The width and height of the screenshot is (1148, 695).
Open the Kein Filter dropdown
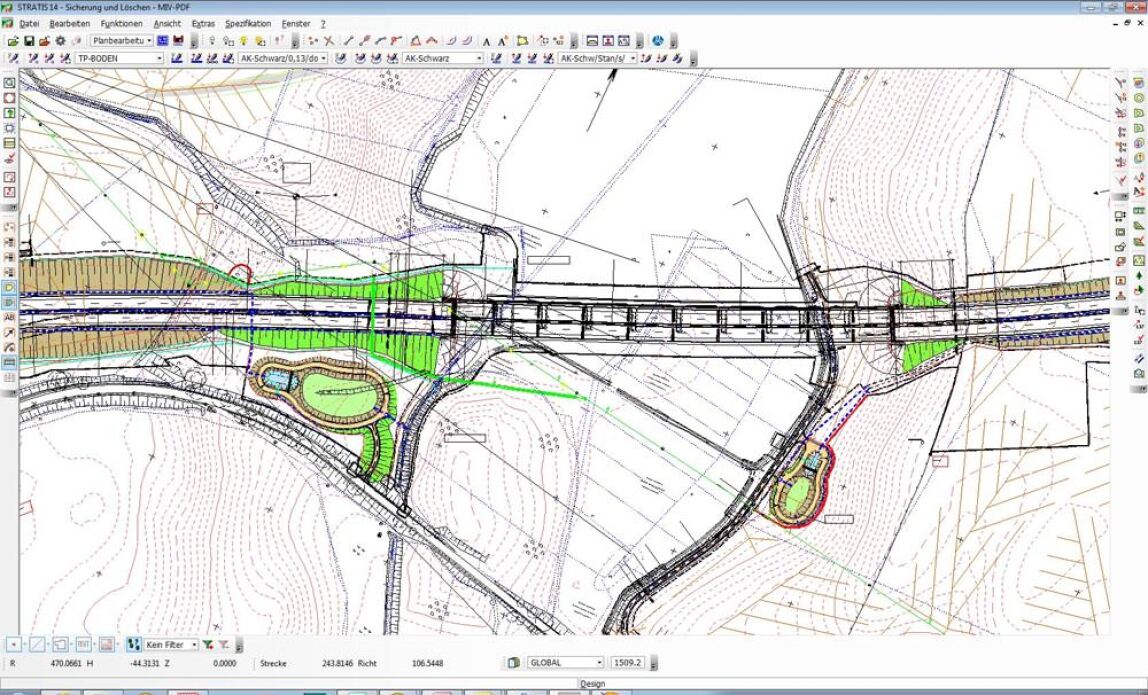(171, 644)
